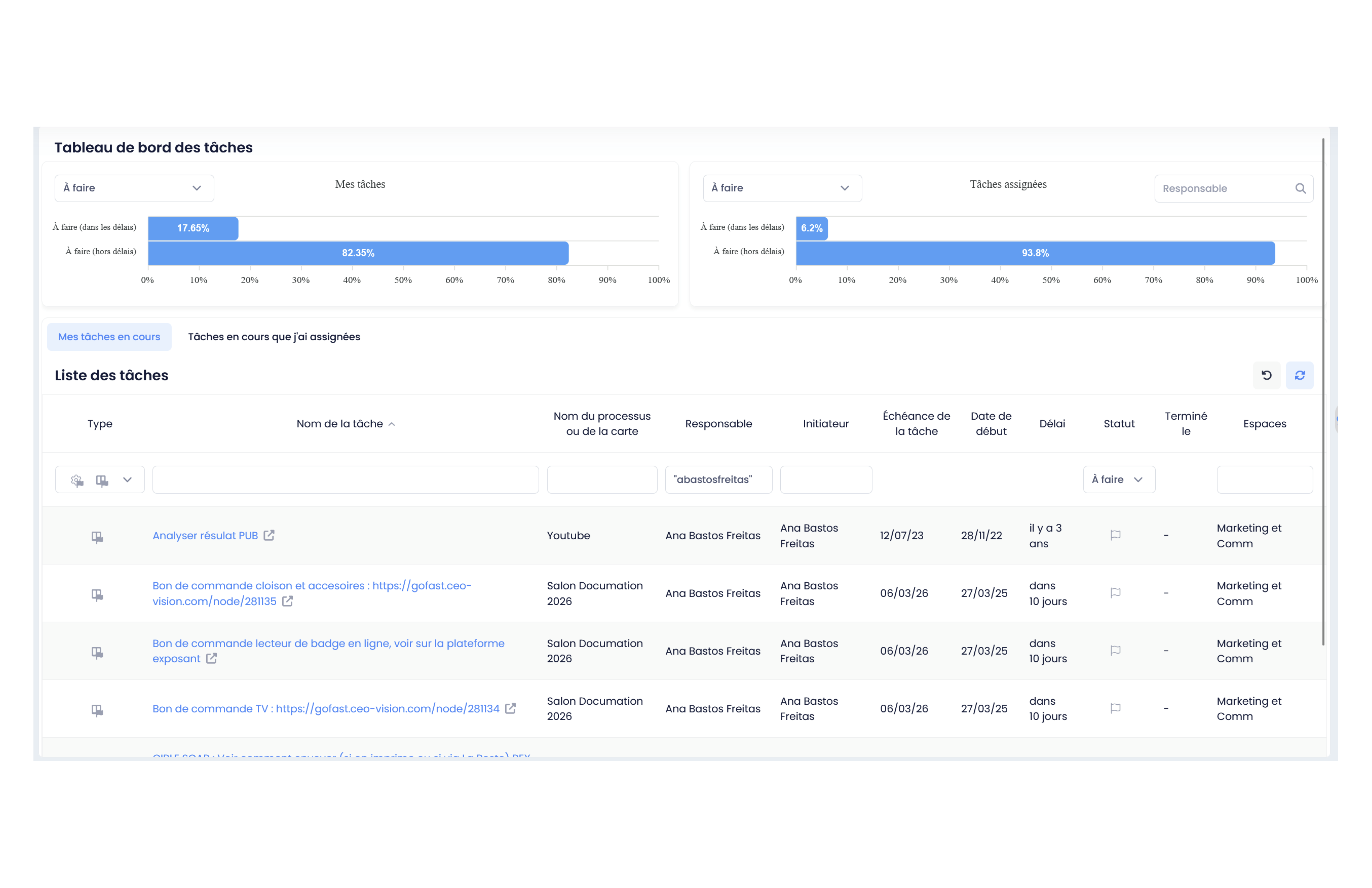Click the 82.35% hors délais bar
Image resolution: width=1372 pixels, height=888 pixels.
[358, 253]
